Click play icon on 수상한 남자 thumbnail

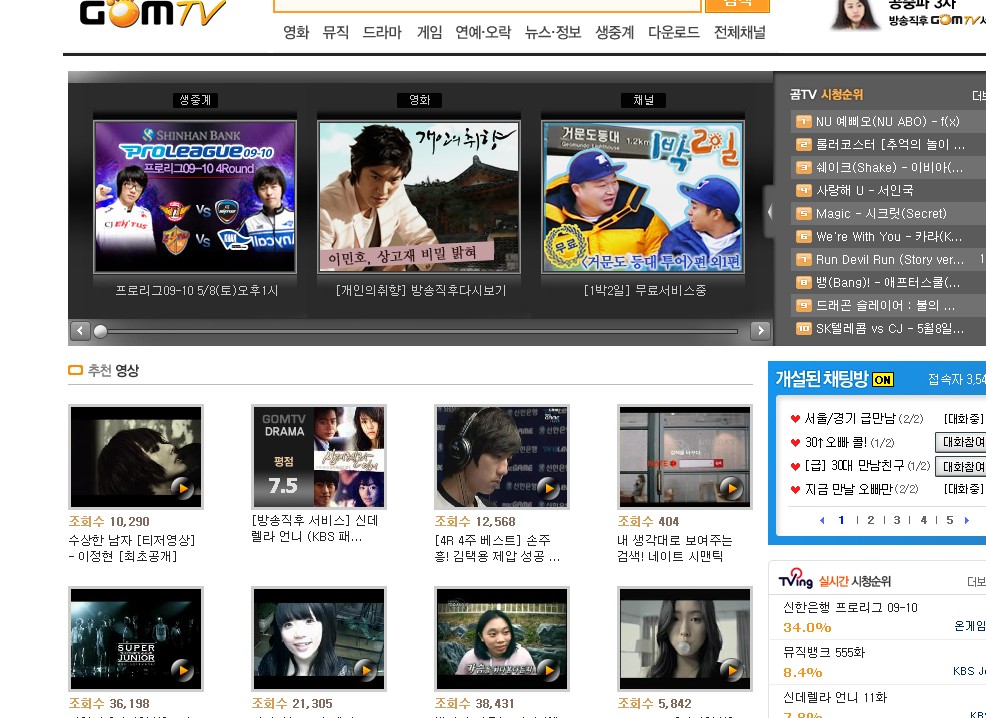[181, 488]
